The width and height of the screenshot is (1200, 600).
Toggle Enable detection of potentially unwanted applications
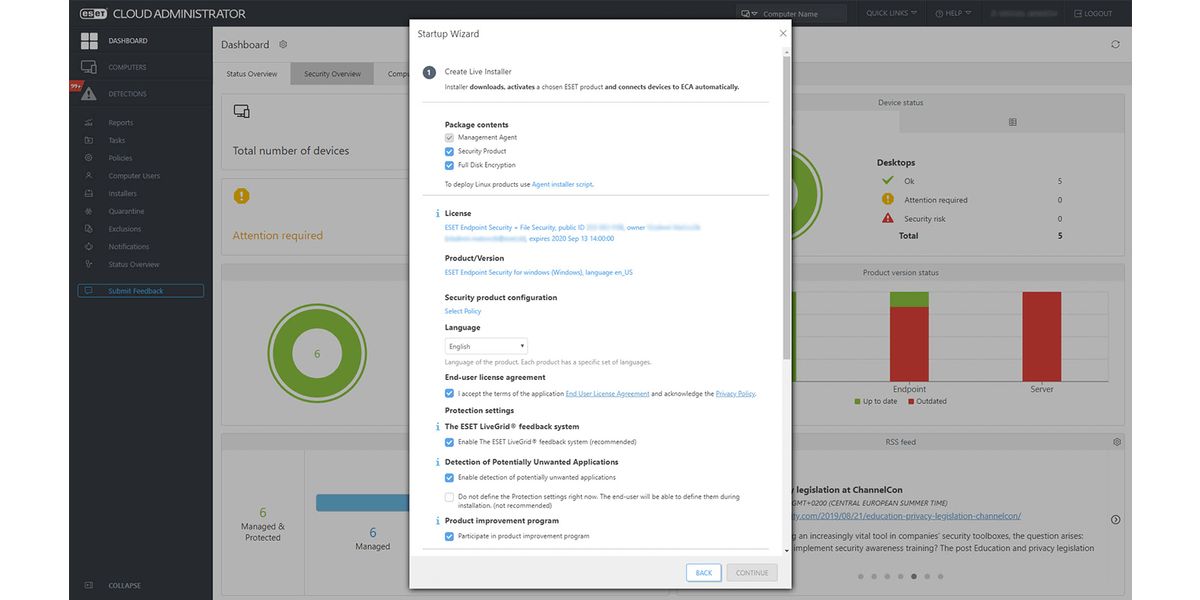pos(449,478)
